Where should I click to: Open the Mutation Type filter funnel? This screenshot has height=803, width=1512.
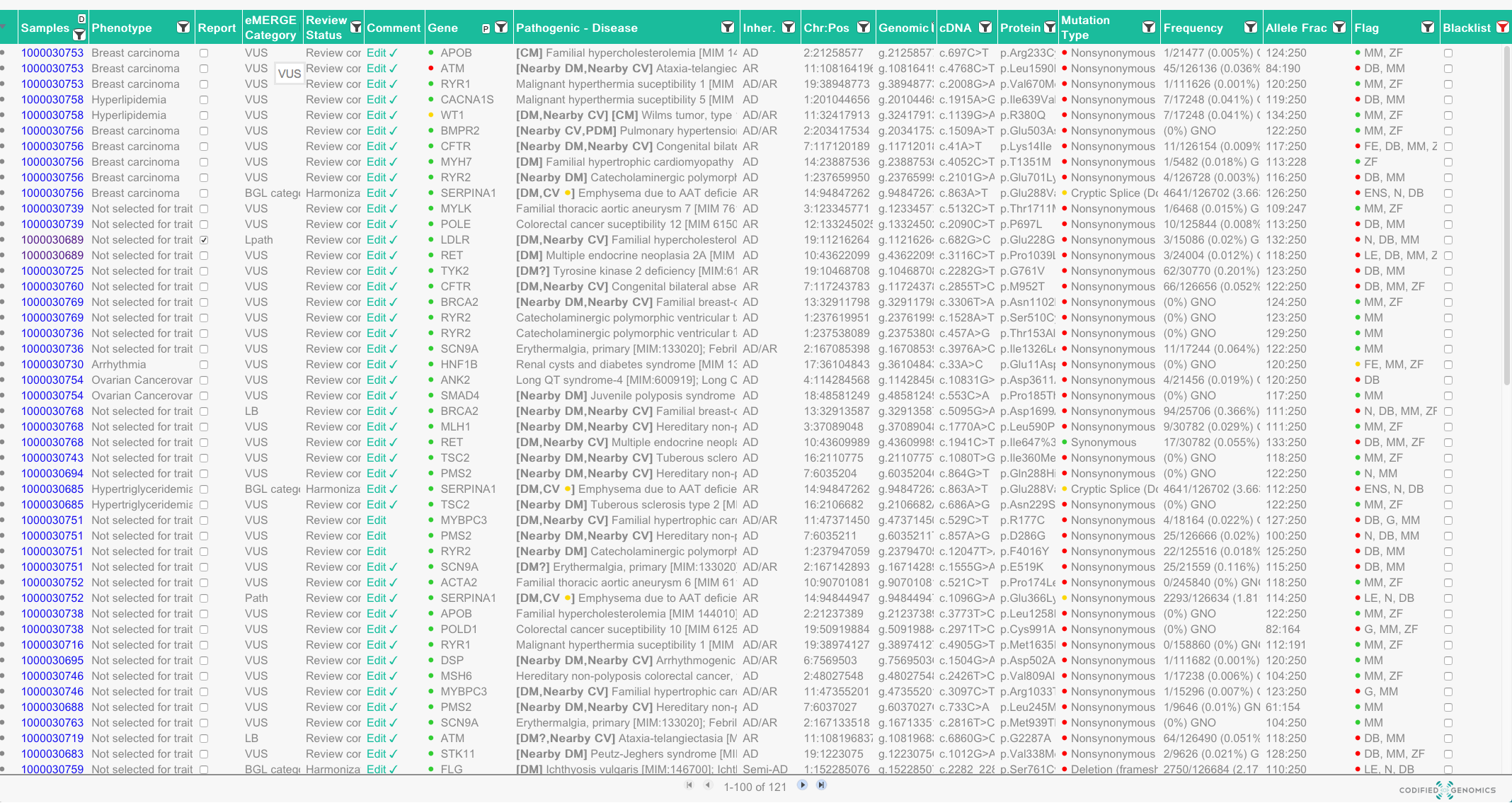1149,28
